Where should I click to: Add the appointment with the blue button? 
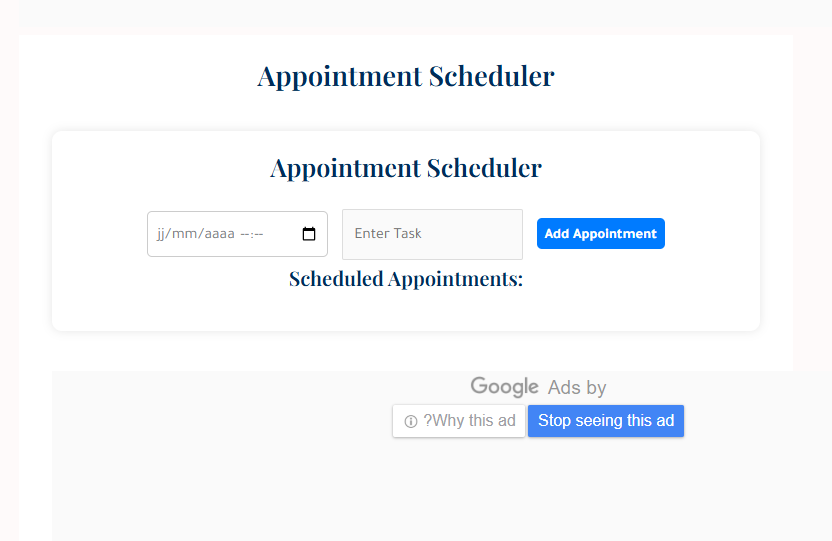pyautogui.click(x=601, y=233)
